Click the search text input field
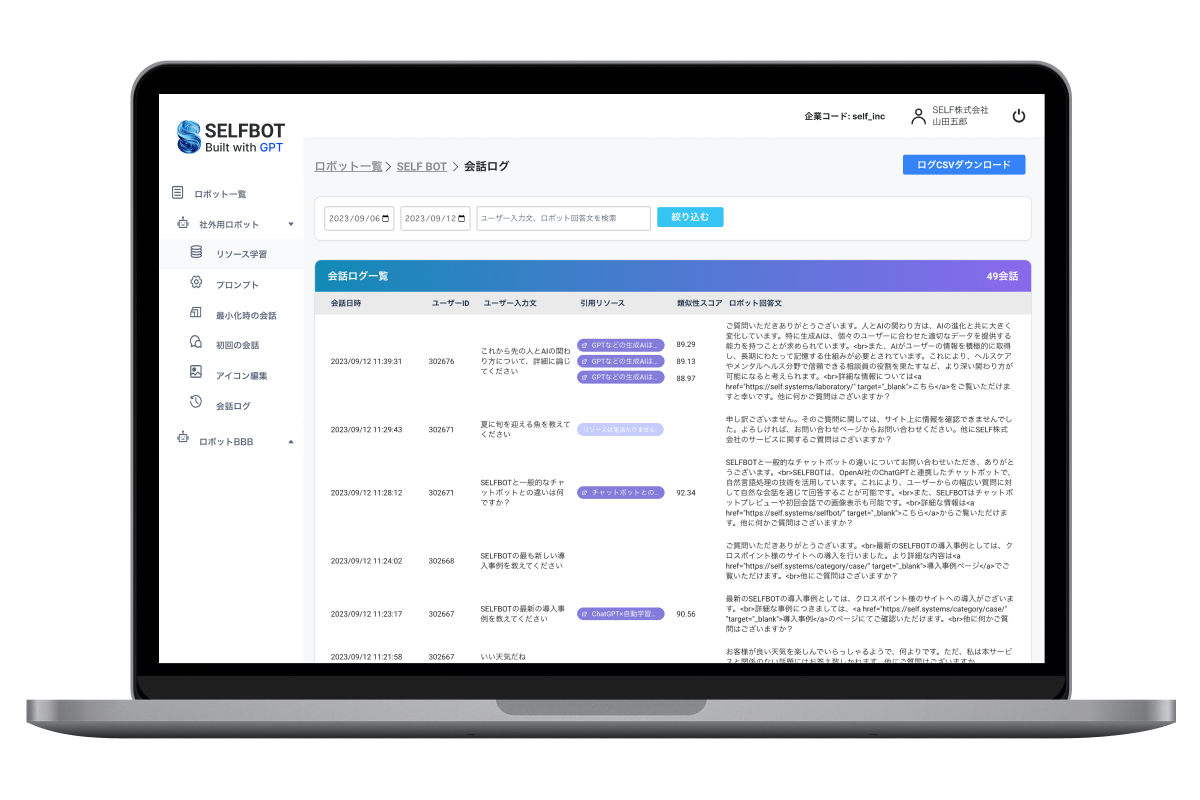 click(x=563, y=218)
